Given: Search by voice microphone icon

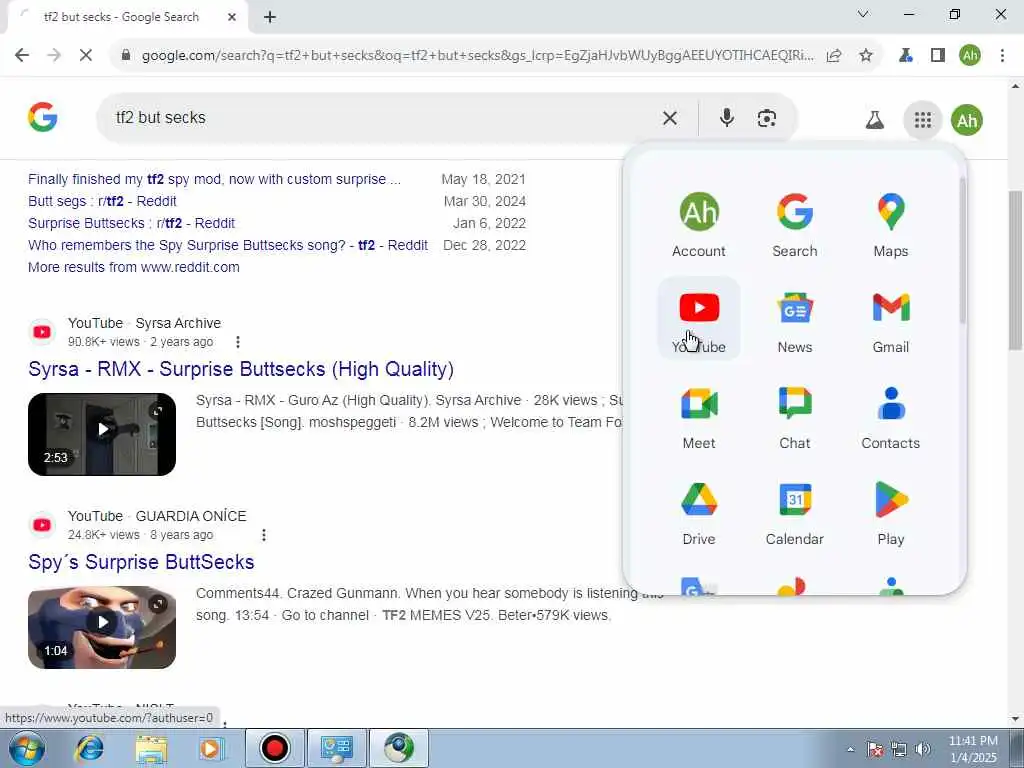Looking at the screenshot, I should pos(726,118).
